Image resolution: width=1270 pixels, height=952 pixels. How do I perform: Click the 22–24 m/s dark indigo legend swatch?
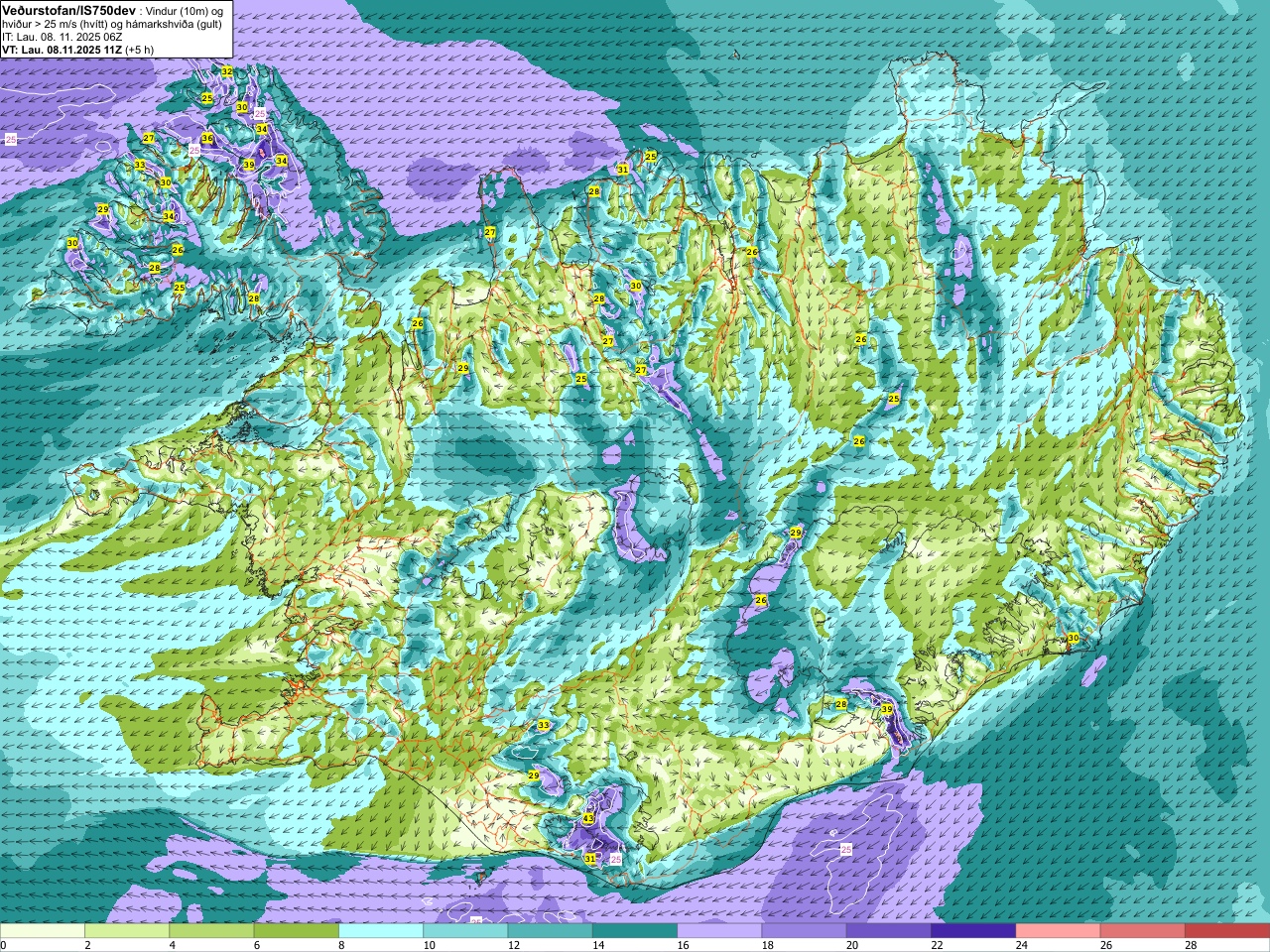point(973,931)
